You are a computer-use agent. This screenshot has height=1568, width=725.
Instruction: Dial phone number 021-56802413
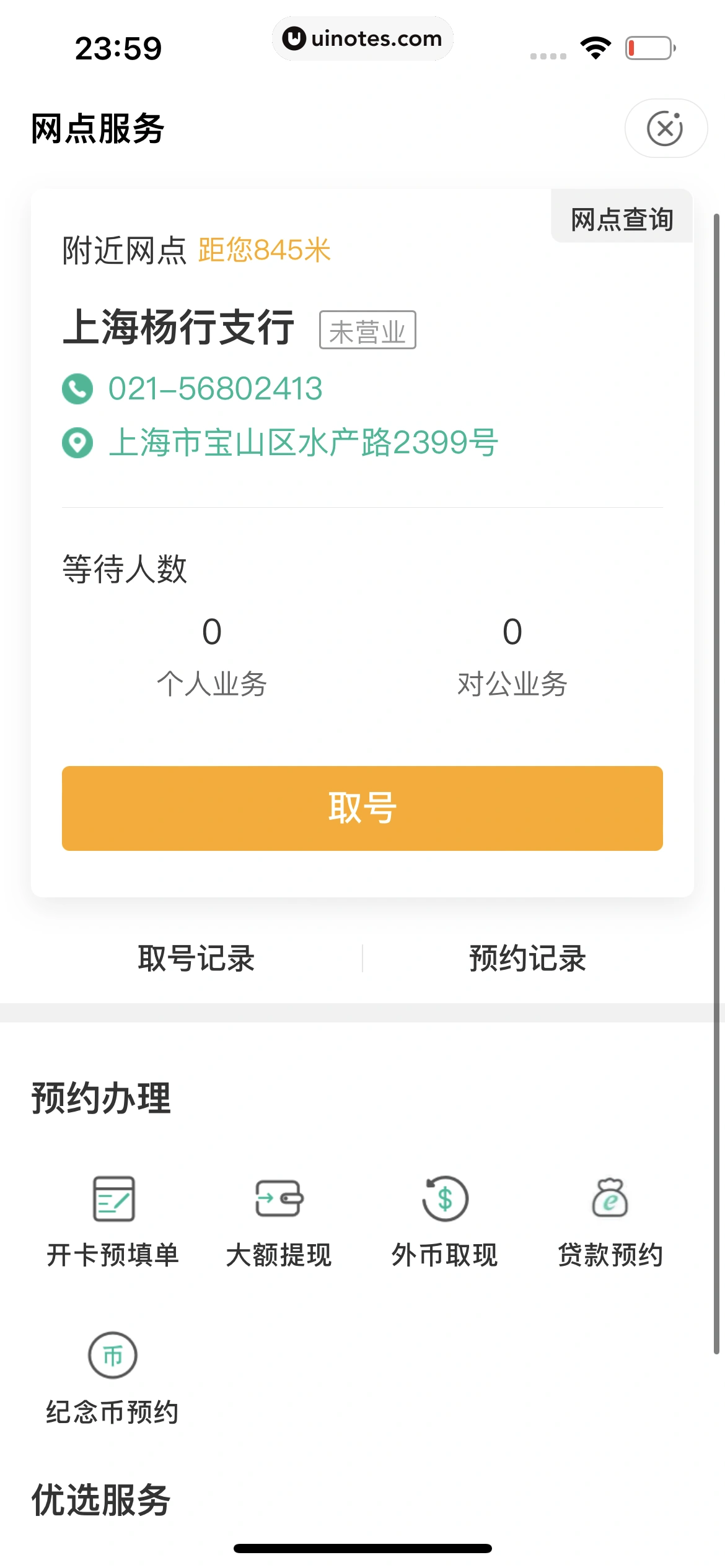tap(216, 389)
